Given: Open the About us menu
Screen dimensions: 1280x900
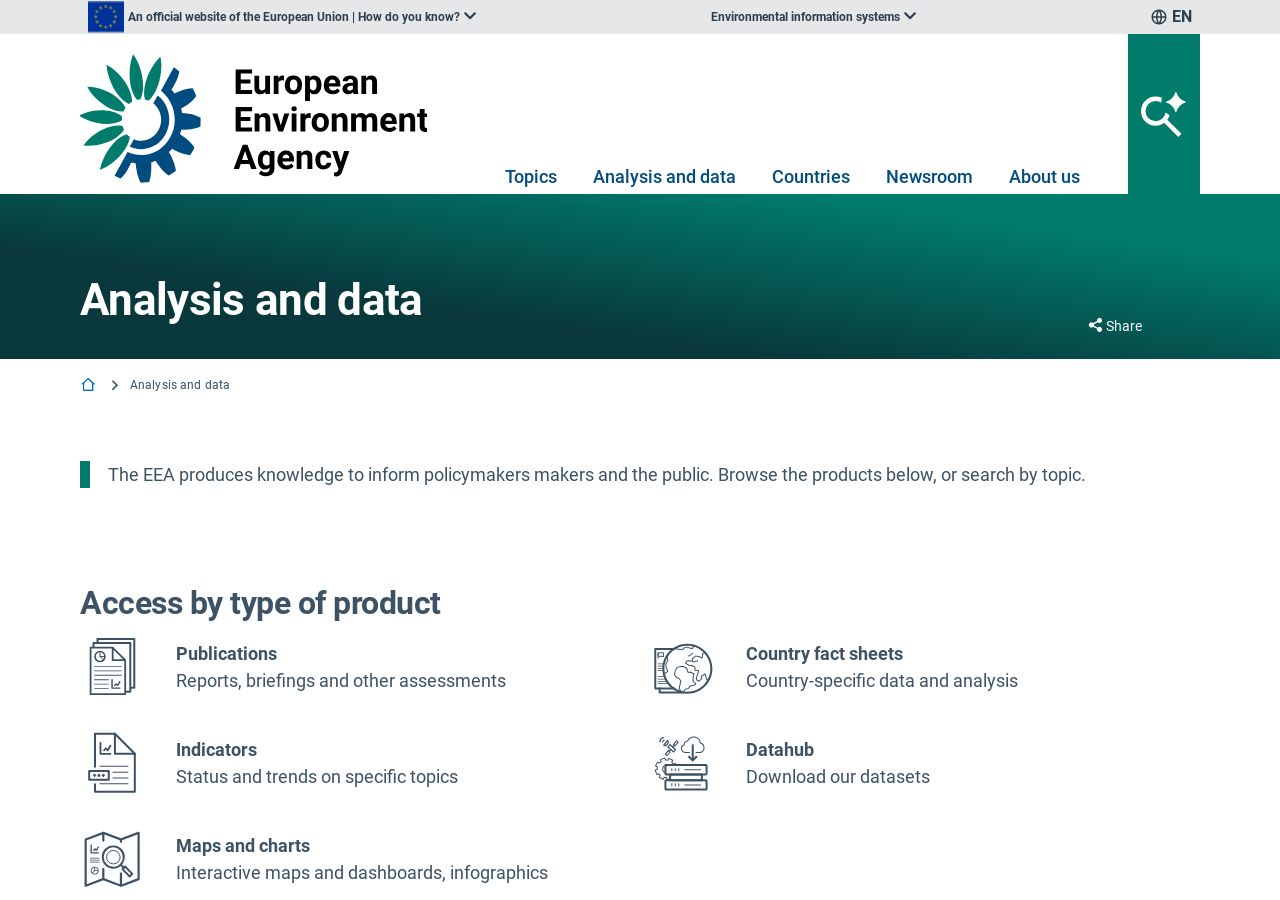Looking at the screenshot, I should click(x=1044, y=177).
